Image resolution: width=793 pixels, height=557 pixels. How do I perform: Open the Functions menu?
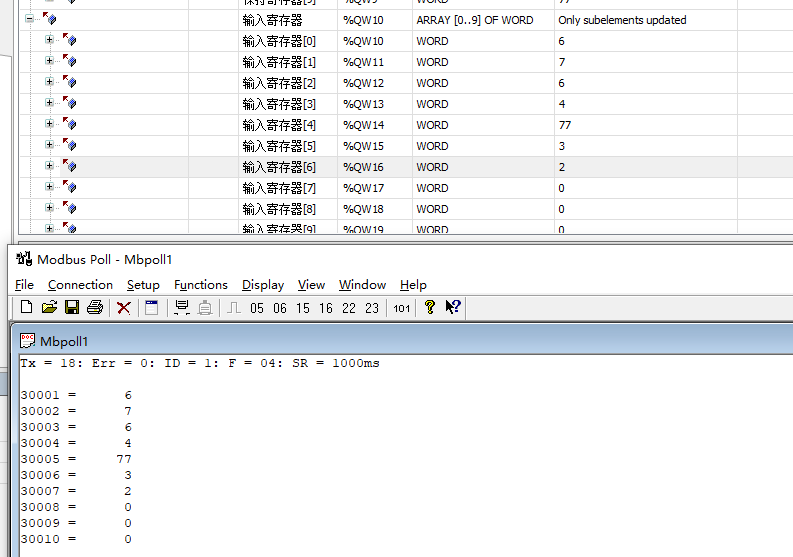pos(201,285)
